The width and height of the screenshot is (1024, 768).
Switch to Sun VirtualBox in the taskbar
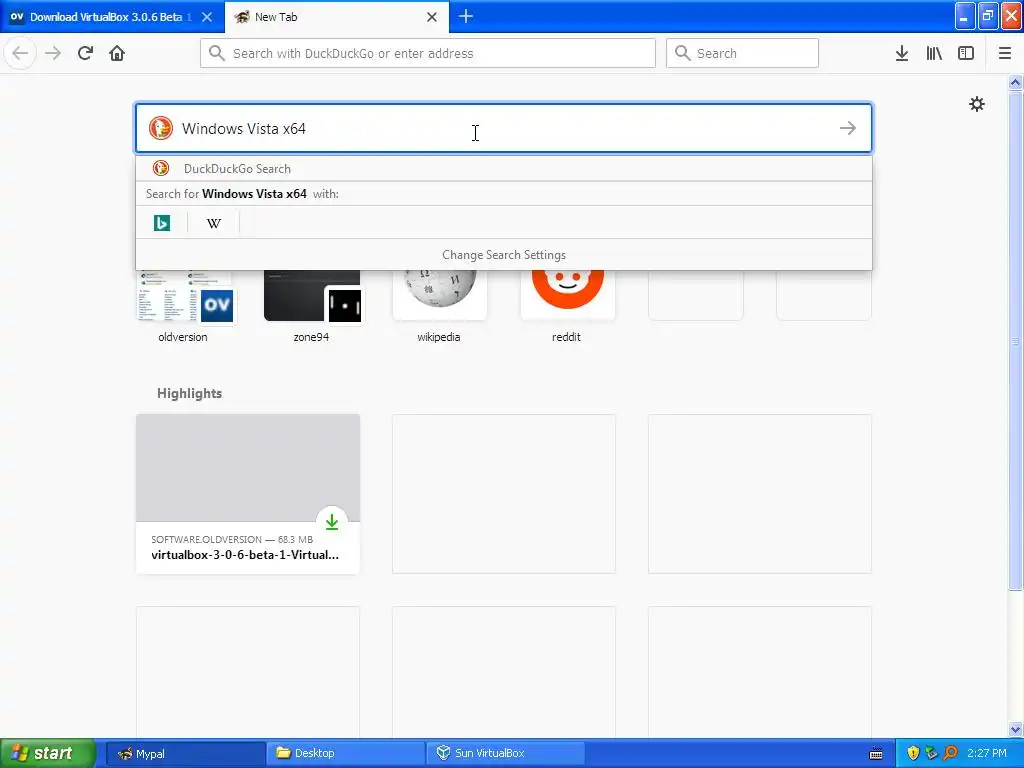pos(505,753)
